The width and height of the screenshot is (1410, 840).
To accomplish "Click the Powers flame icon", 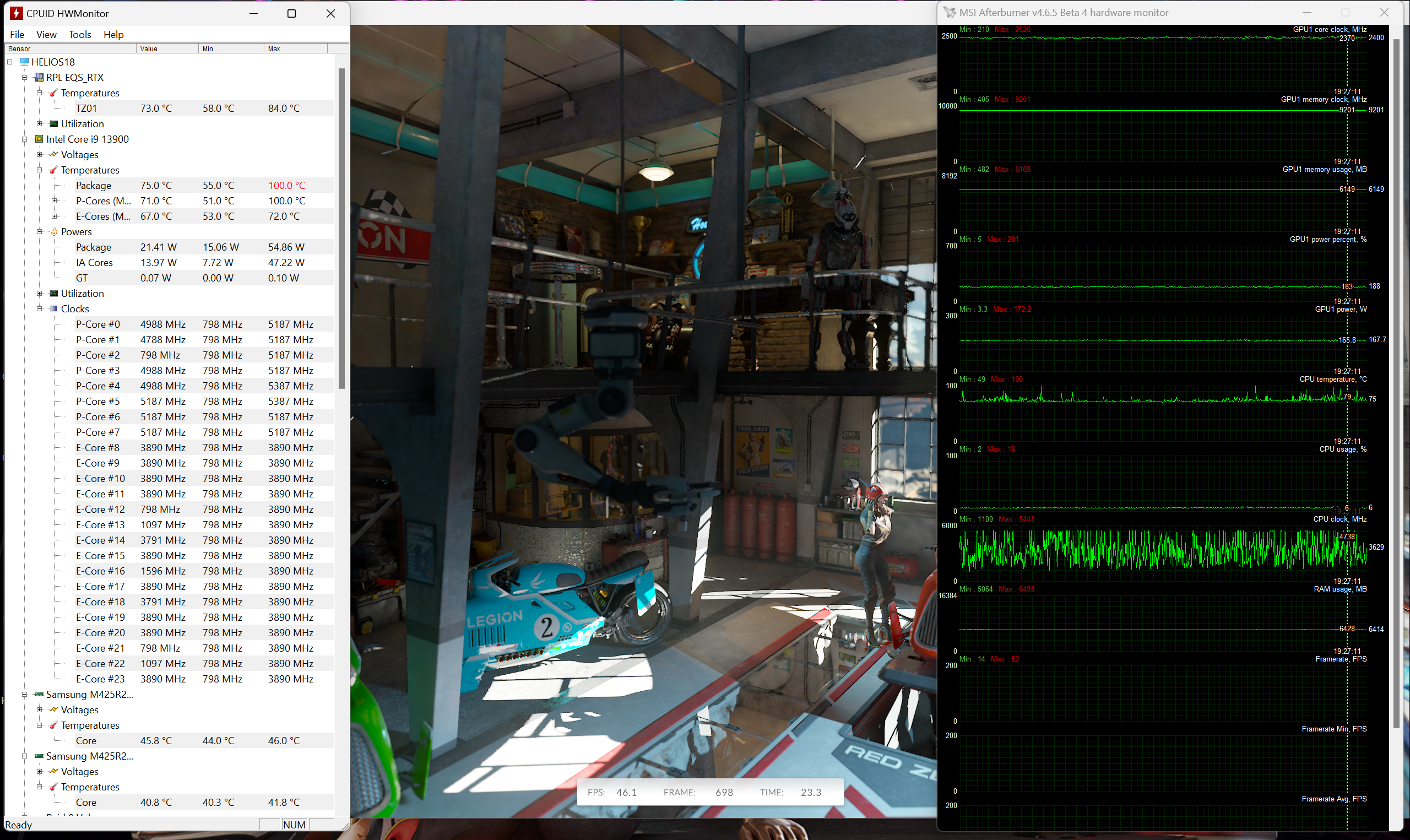I will point(55,231).
